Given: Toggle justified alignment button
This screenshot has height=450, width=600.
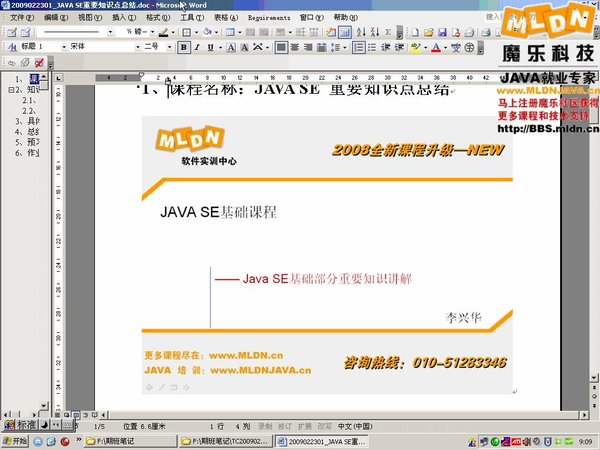Looking at the screenshot, I should (x=281, y=47).
